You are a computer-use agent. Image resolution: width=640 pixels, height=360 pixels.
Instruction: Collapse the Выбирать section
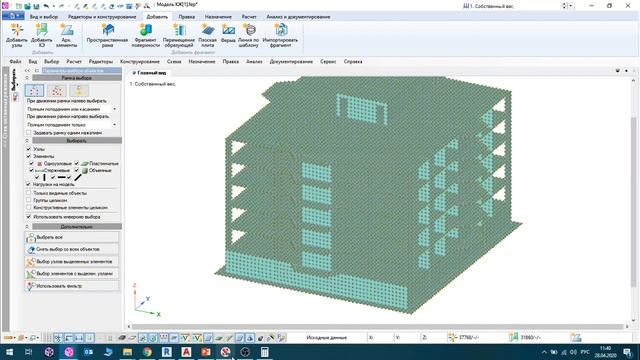(27, 140)
